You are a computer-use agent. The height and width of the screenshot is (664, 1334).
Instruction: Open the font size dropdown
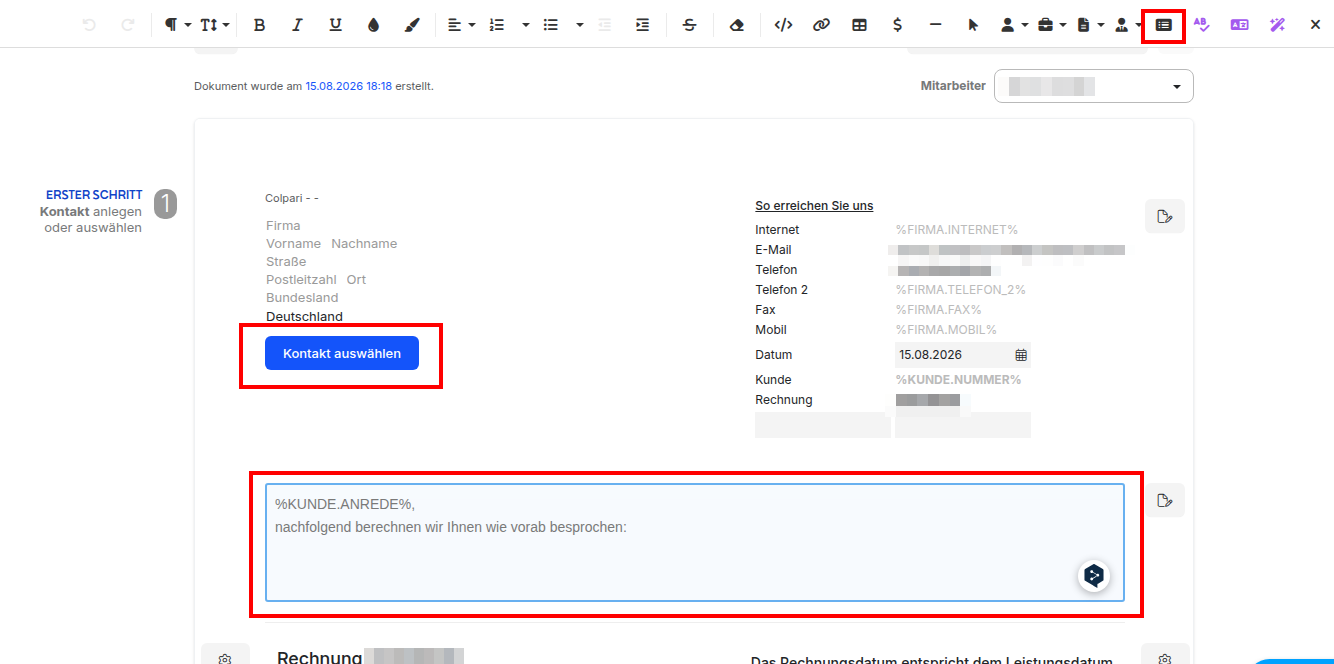click(x=214, y=25)
